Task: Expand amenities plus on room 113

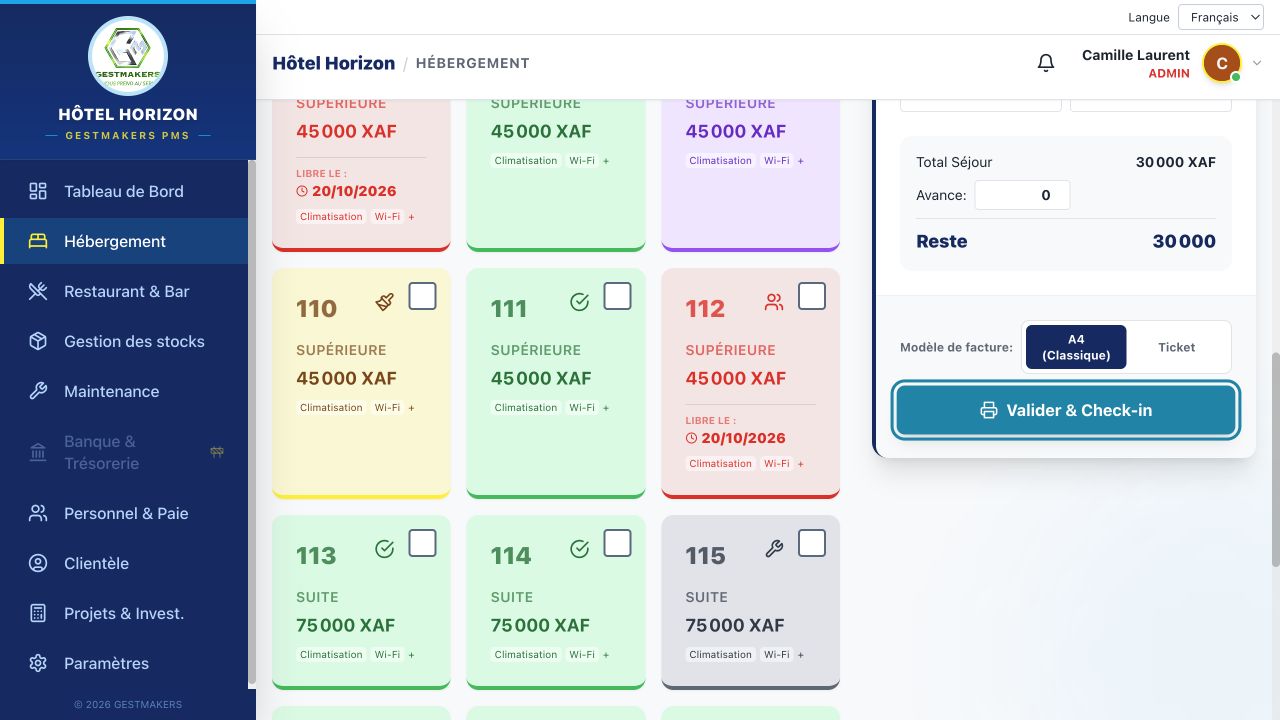Action: (411, 655)
